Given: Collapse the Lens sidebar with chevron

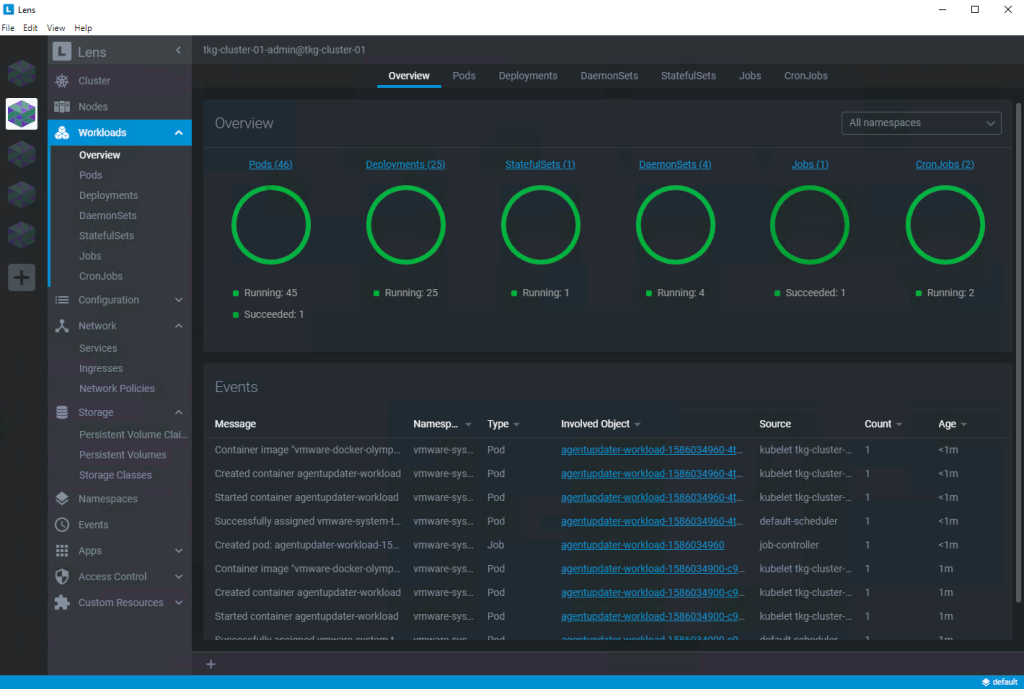Looking at the screenshot, I should coord(178,51).
